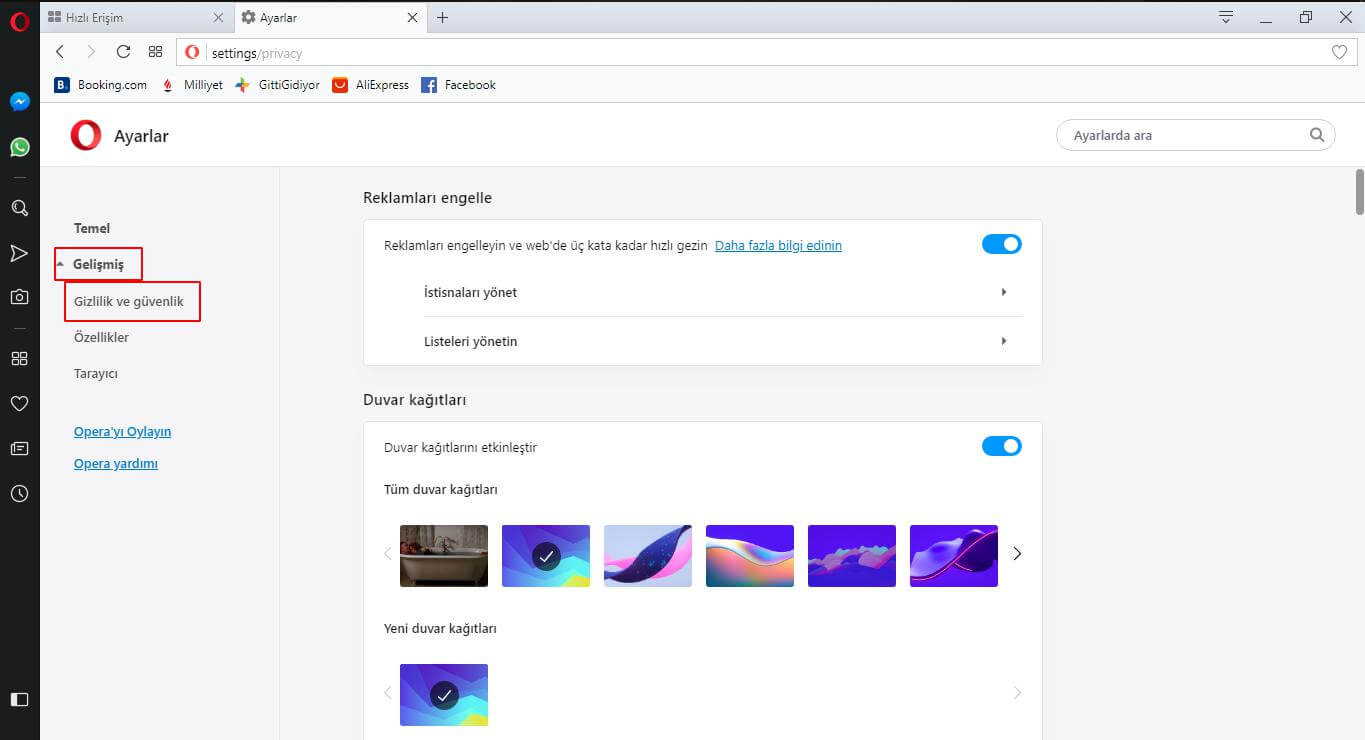Click the page vertical scrollbar
This screenshot has height=740, width=1365.
coord(1359,192)
